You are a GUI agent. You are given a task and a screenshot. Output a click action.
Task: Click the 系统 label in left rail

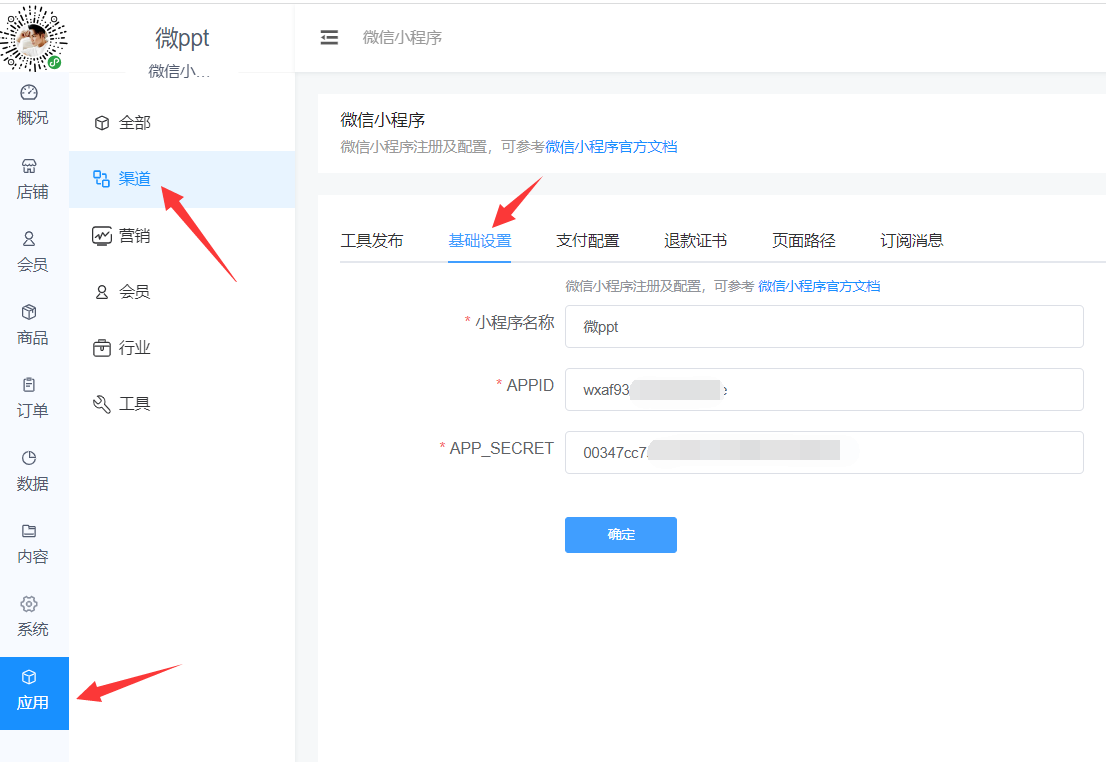[32, 629]
